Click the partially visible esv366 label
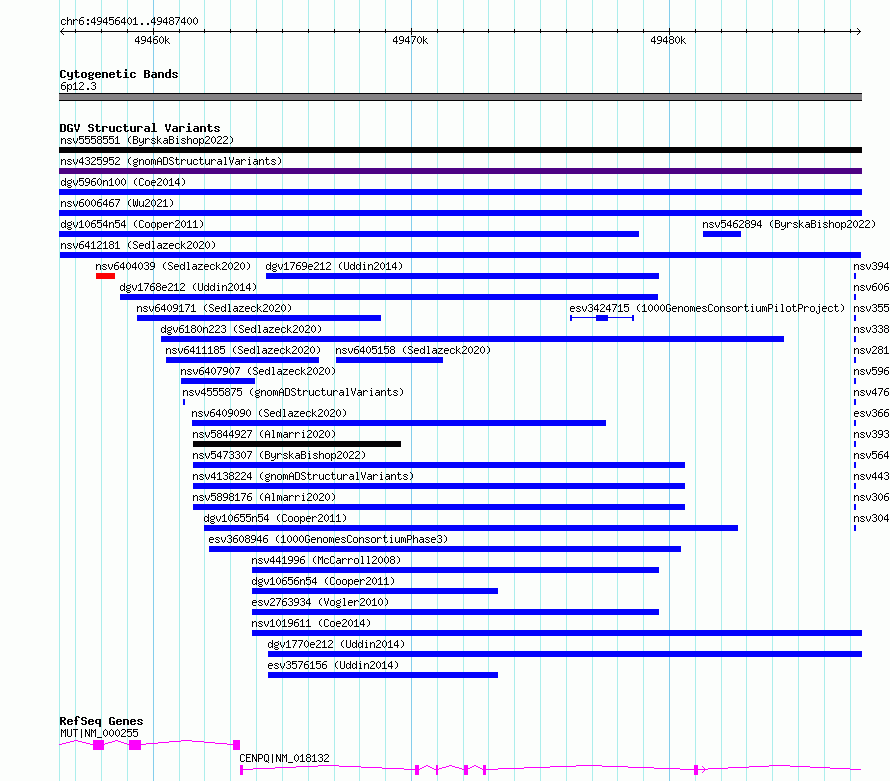890x781 pixels. (871, 413)
